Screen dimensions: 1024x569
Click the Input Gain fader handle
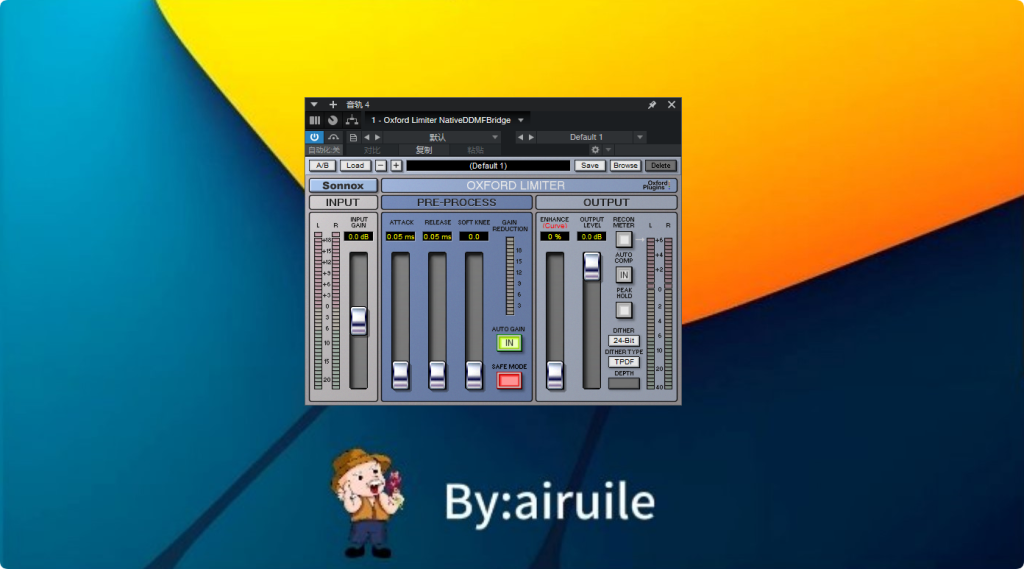(359, 321)
